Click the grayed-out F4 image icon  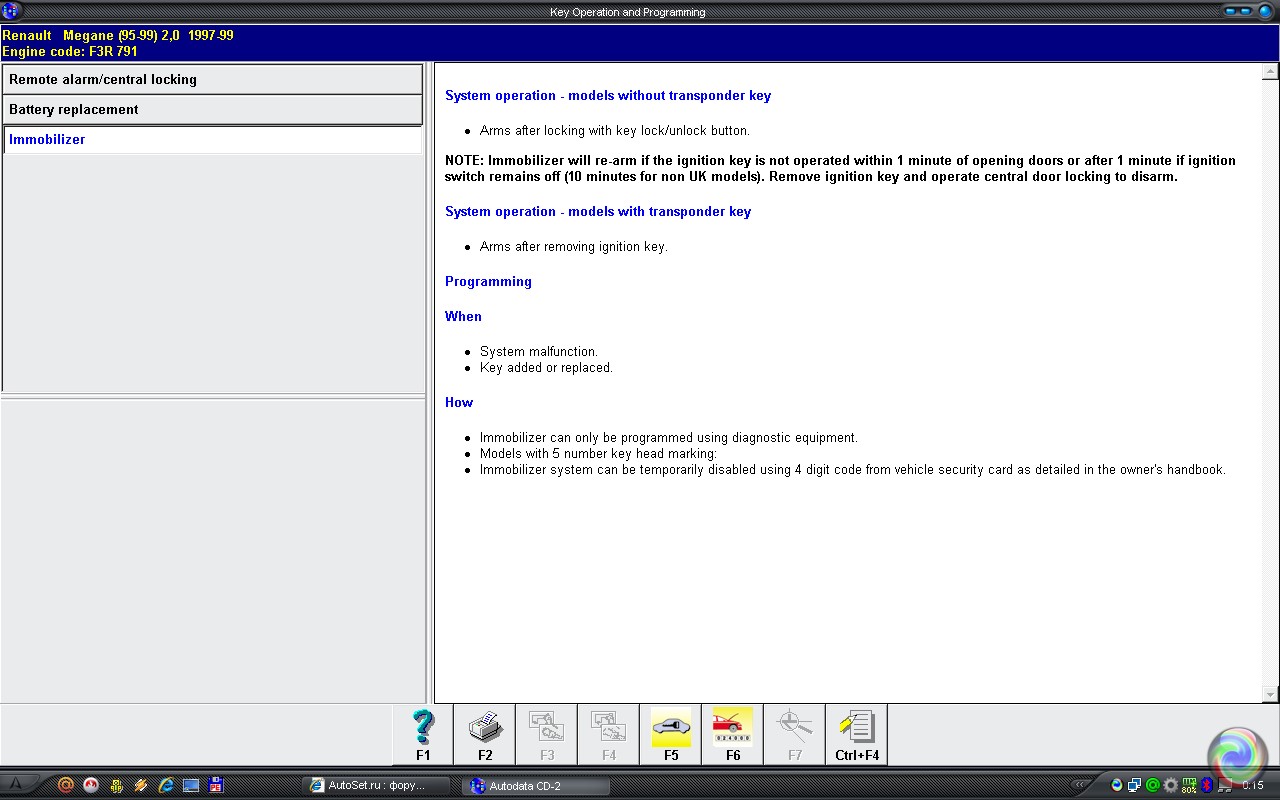(609, 734)
